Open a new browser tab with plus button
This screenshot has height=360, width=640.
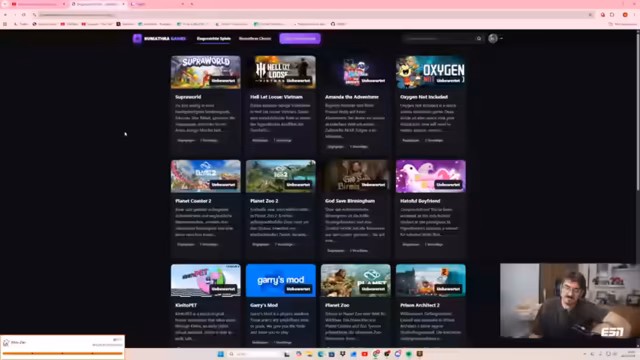pyautogui.click(x=192, y=4)
